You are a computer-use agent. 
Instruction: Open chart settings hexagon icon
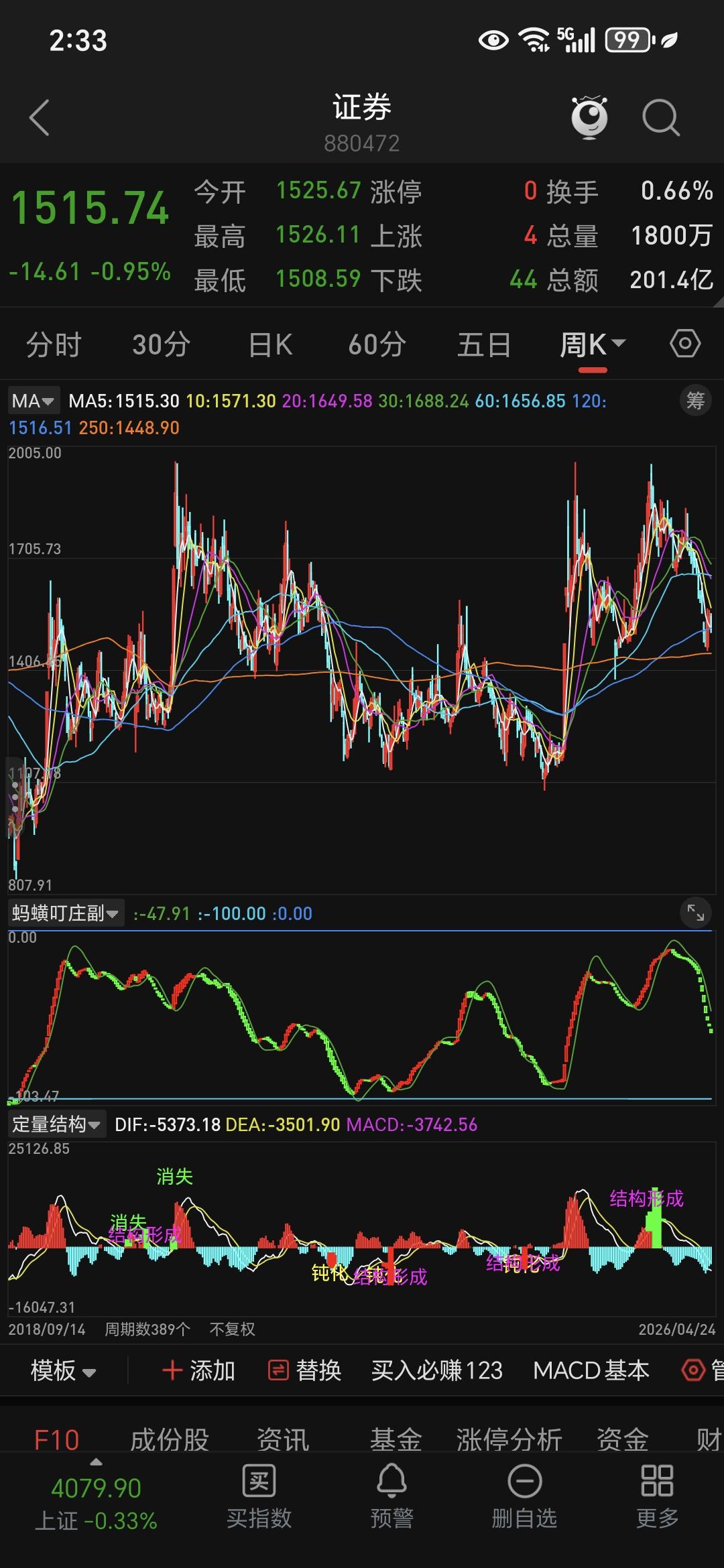pyautogui.click(x=685, y=344)
